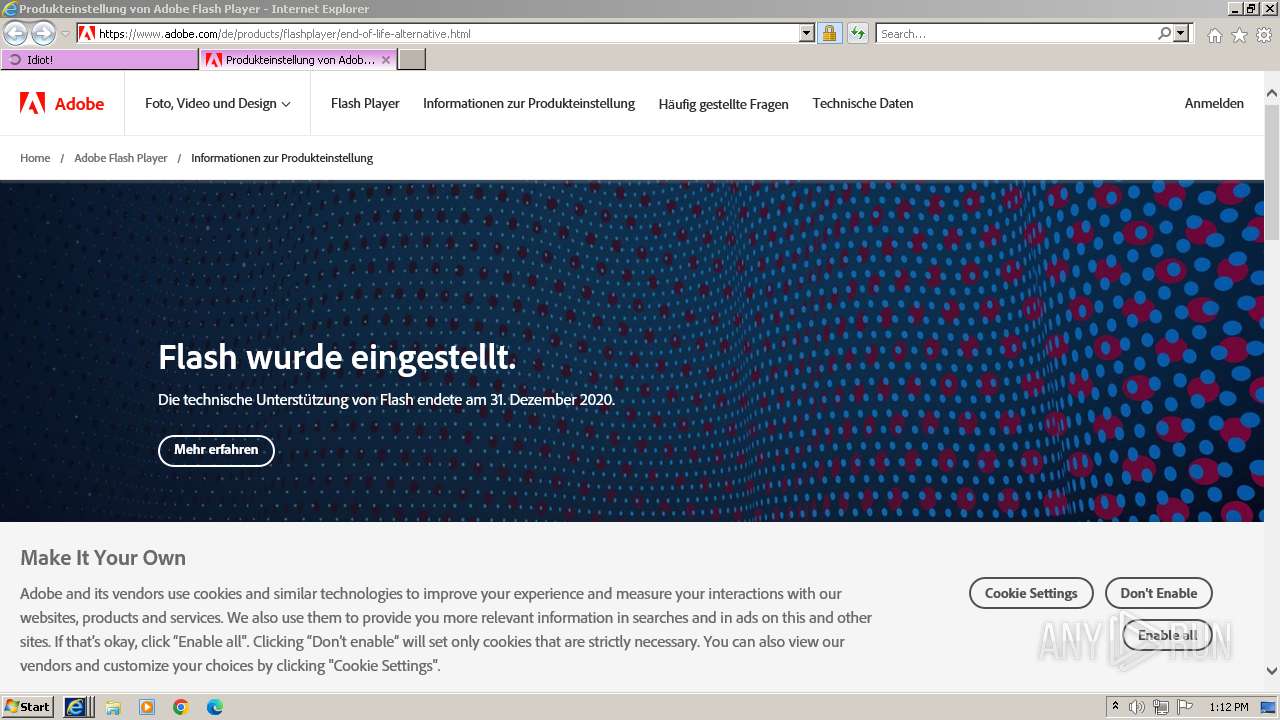Open a new blank tab

point(412,60)
